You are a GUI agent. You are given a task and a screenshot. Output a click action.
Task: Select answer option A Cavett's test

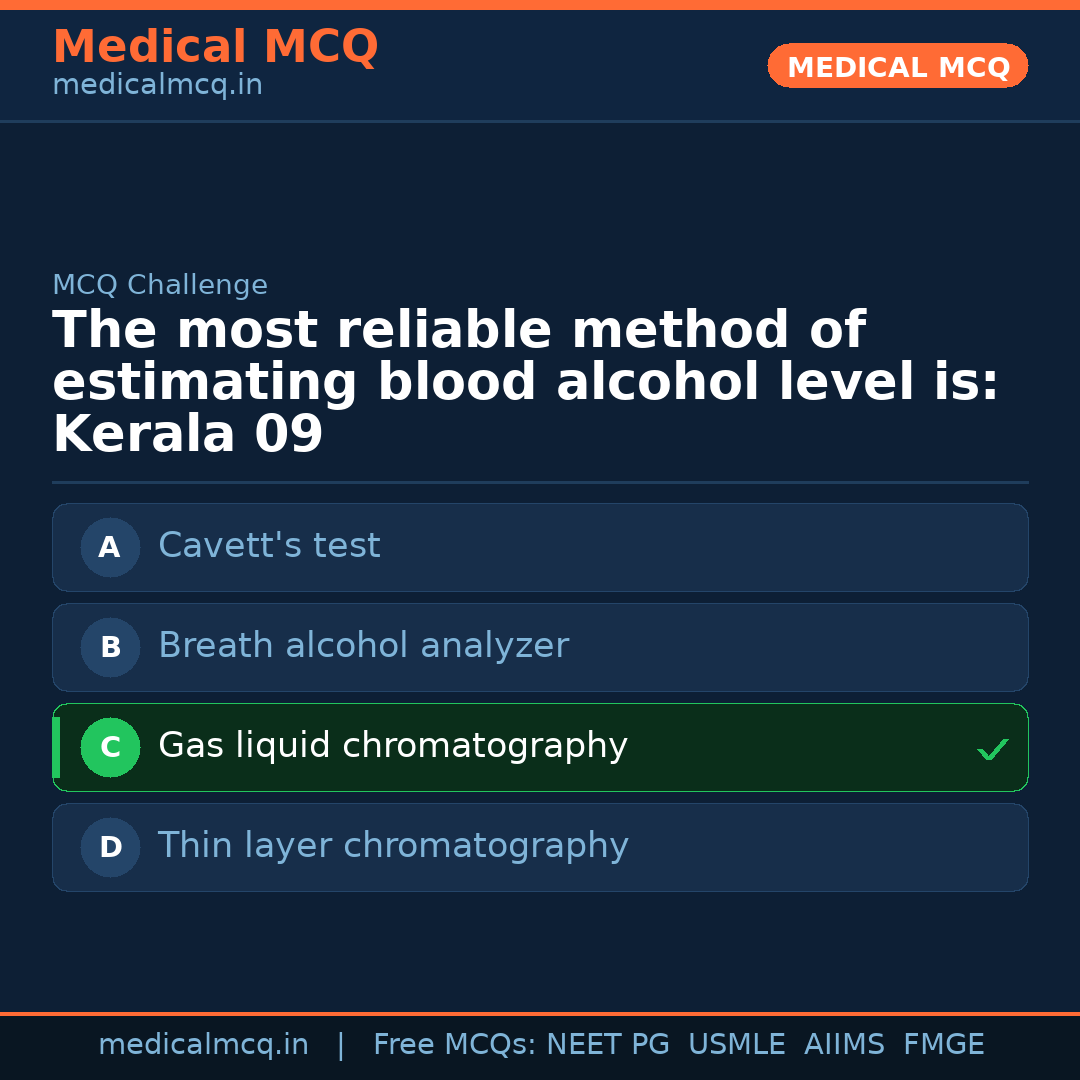pos(540,547)
